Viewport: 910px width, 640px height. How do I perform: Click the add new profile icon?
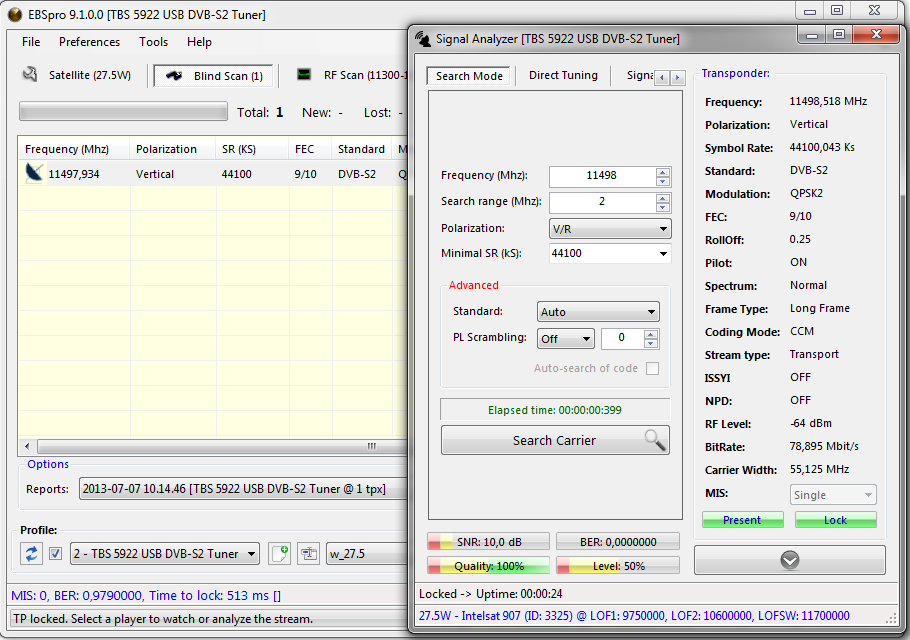[280, 554]
